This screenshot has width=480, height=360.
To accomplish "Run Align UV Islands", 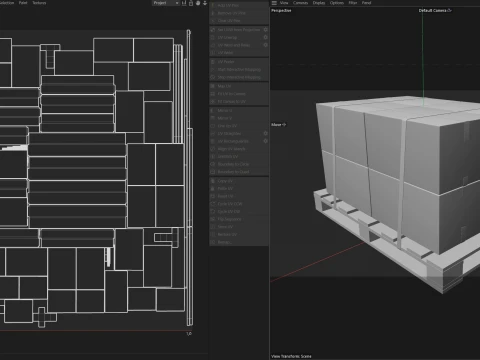I will click(x=239, y=149).
